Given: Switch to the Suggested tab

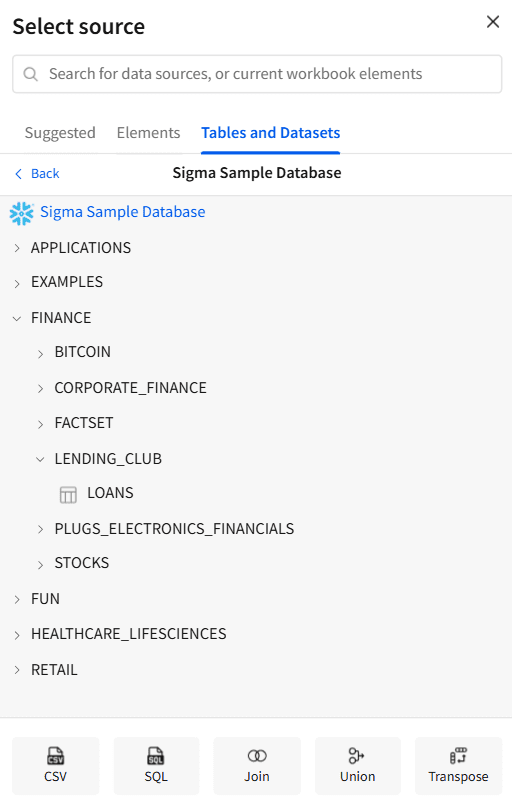Looking at the screenshot, I should [60, 133].
